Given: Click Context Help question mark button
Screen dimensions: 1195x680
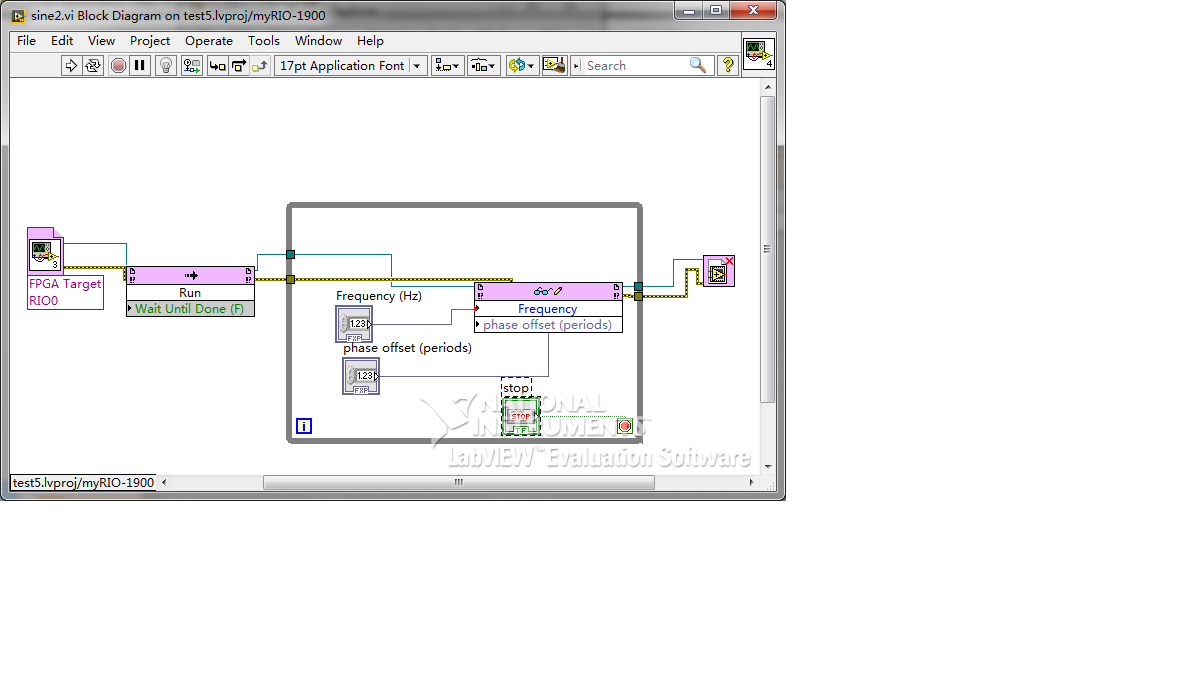Looking at the screenshot, I should 728,66.
